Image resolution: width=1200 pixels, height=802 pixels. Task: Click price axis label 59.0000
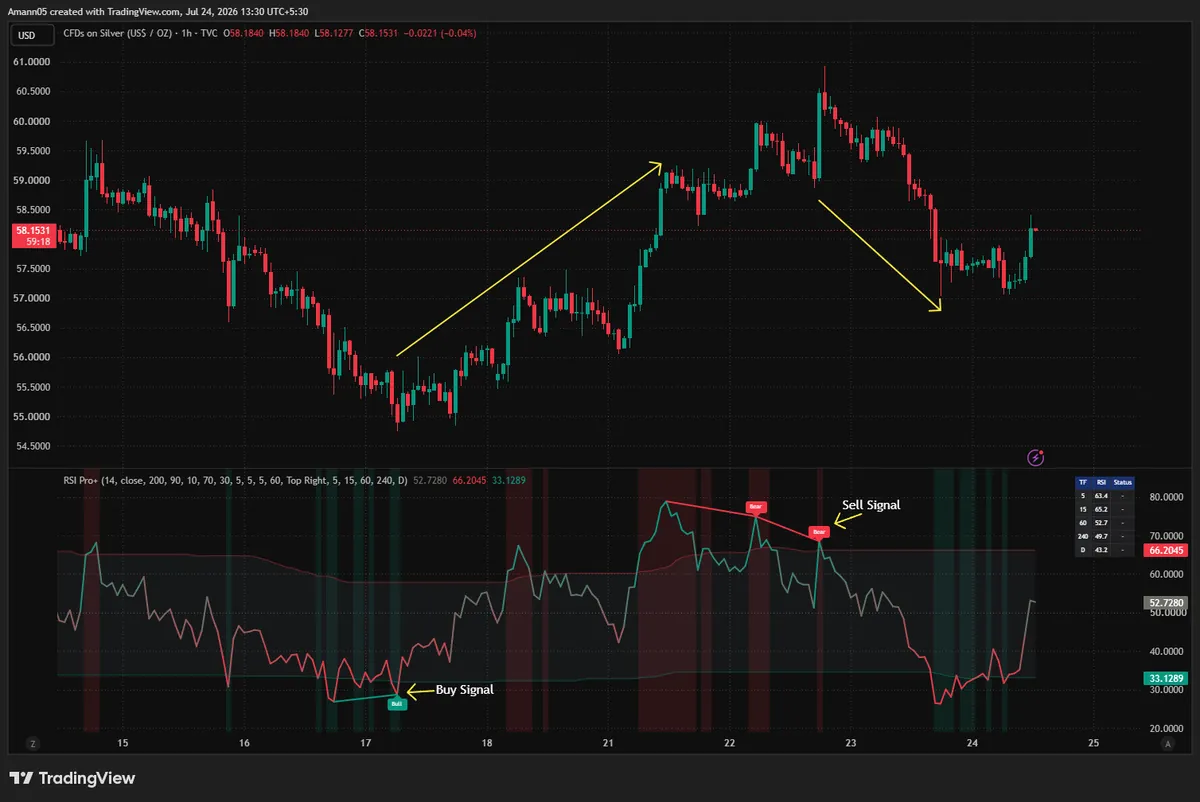[x=31, y=180]
